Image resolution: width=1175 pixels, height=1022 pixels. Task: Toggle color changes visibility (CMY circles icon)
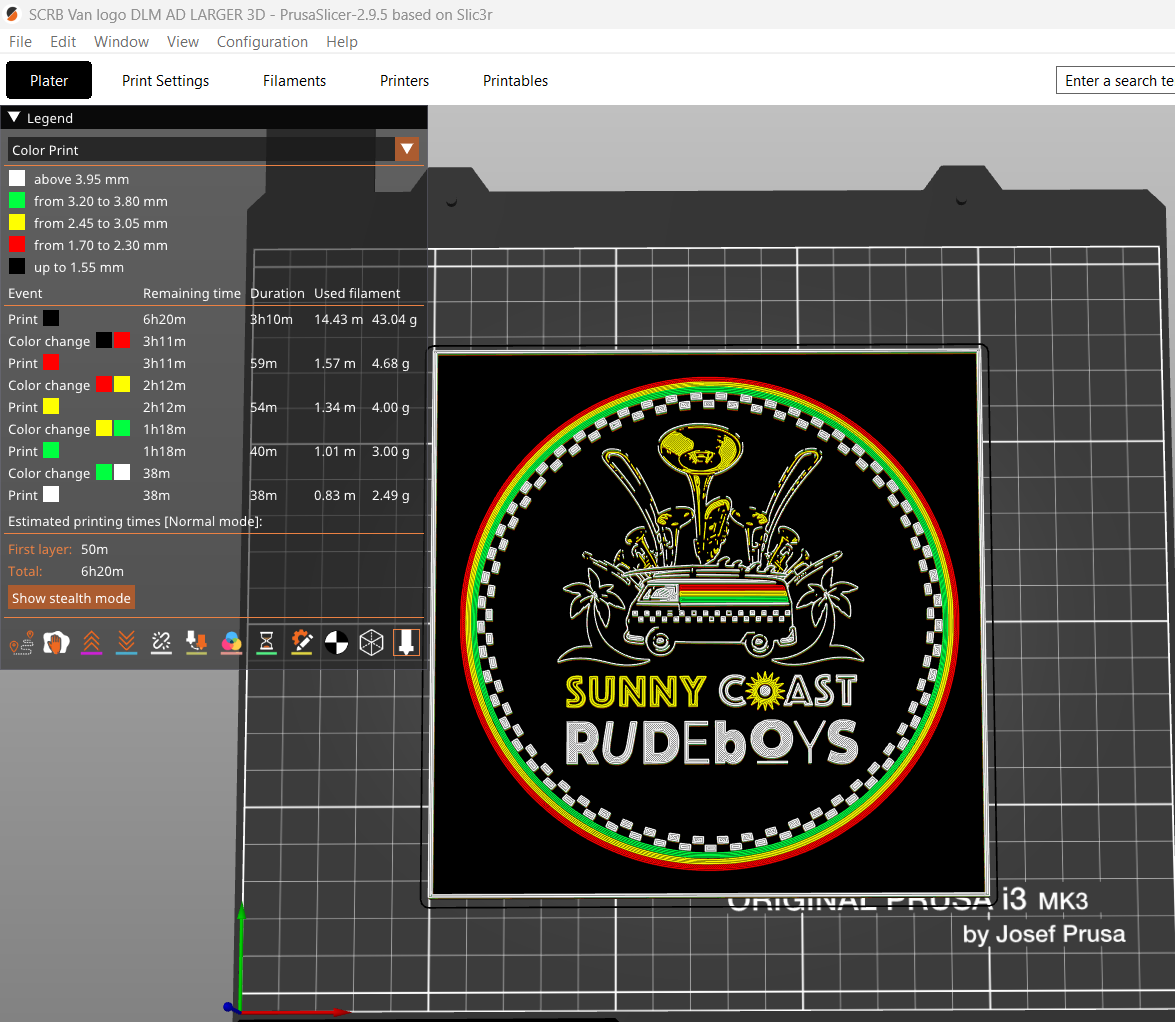pyautogui.click(x=232, y=643)
